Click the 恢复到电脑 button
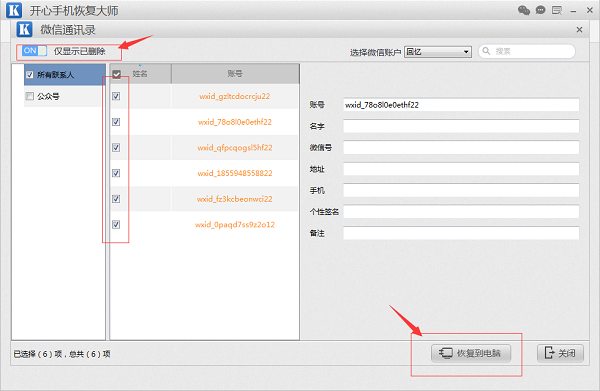This screenshot has width=600, height=391. pyautogui.click(x=471, y=353)
